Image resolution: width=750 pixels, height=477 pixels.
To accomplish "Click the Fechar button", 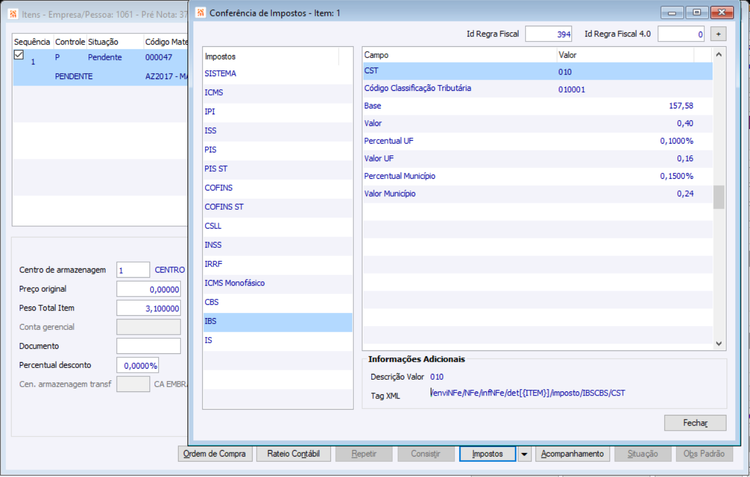I will pos(695,423).
